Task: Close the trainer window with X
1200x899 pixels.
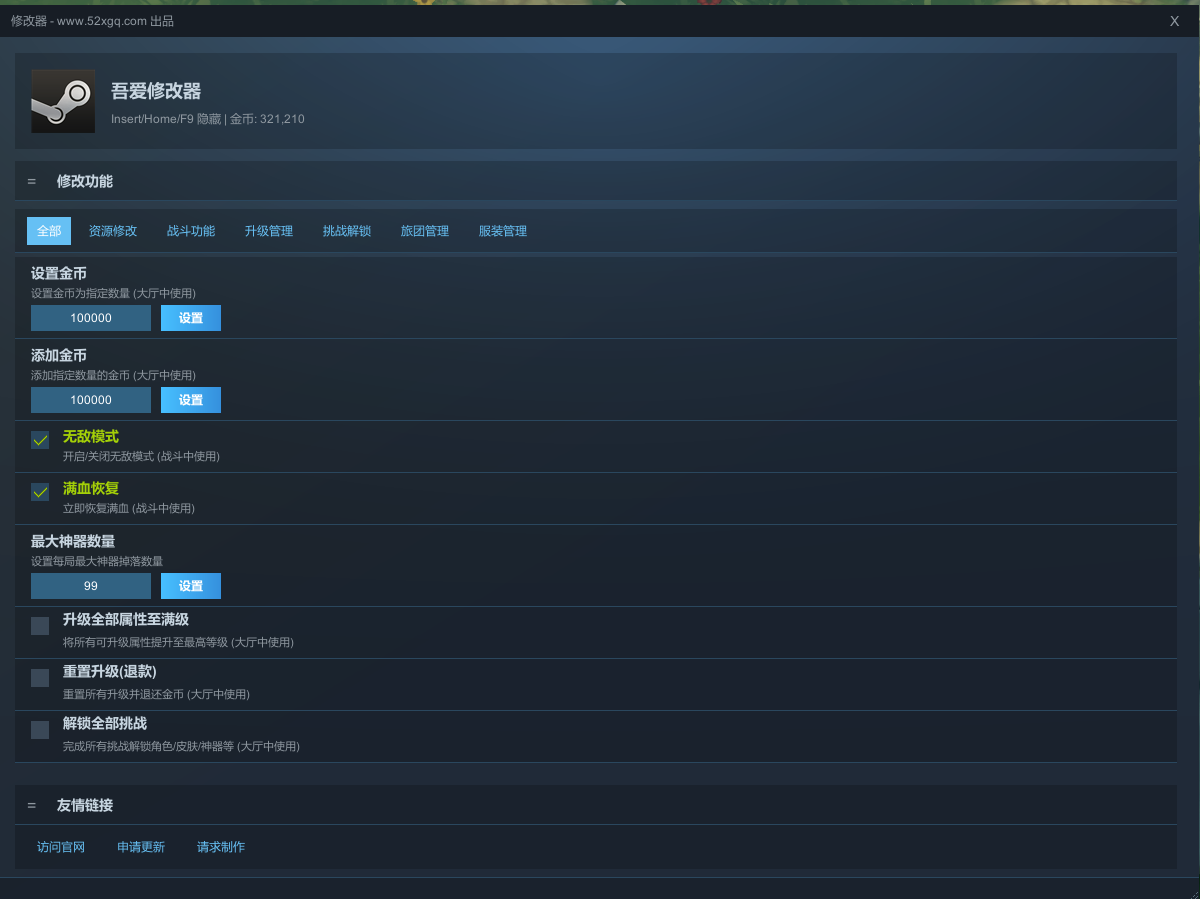Action: (1174, 21)
